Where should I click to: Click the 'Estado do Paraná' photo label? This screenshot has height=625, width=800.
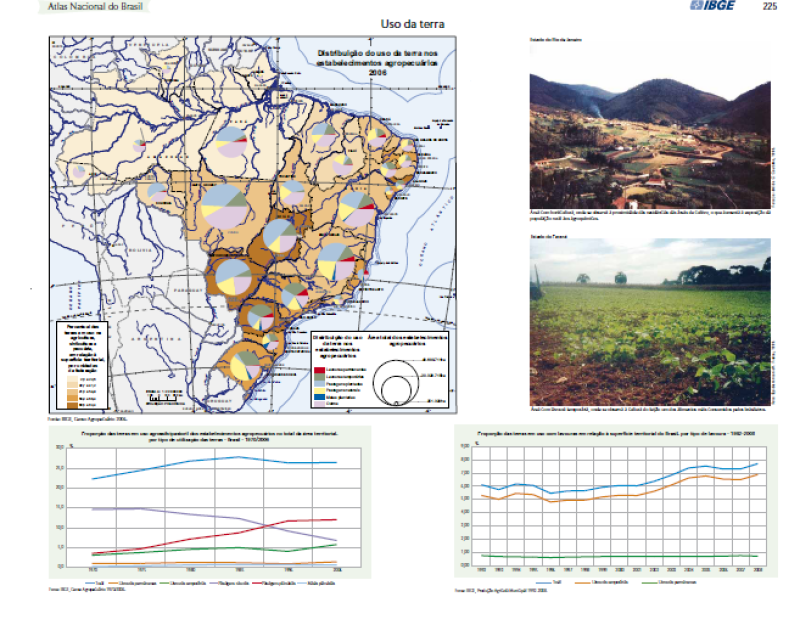(x=549, y=237)
